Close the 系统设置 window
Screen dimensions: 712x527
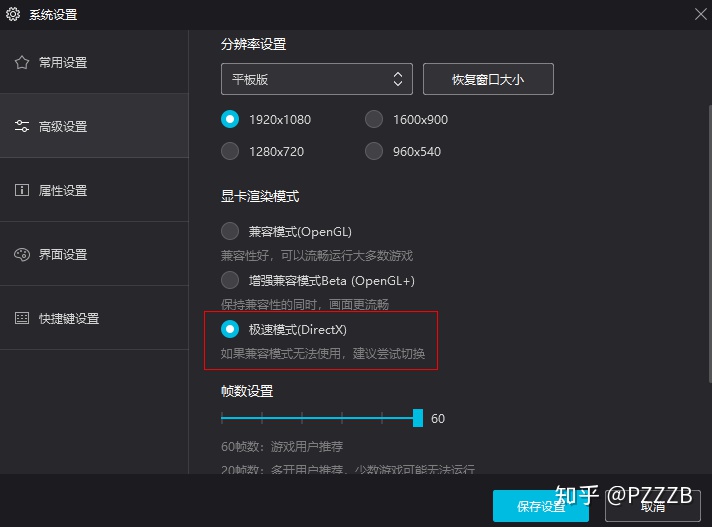(x=701, y=14)
